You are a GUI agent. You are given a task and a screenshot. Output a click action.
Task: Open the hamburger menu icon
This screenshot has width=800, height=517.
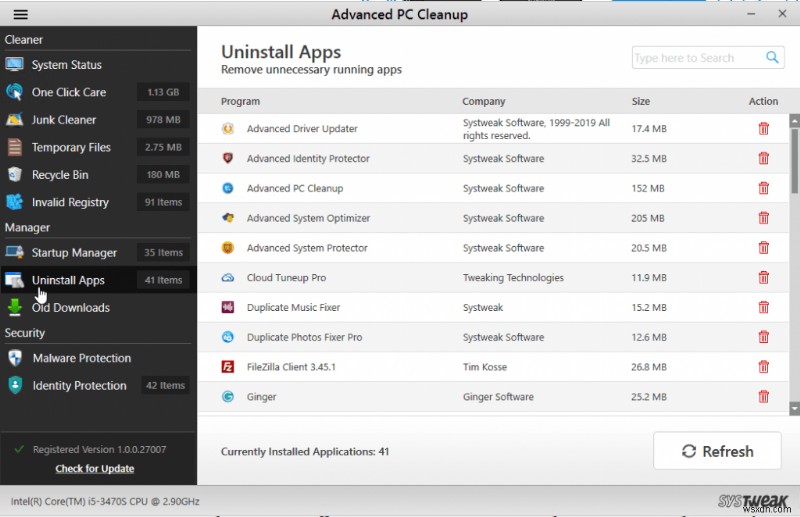pos(20,15)
